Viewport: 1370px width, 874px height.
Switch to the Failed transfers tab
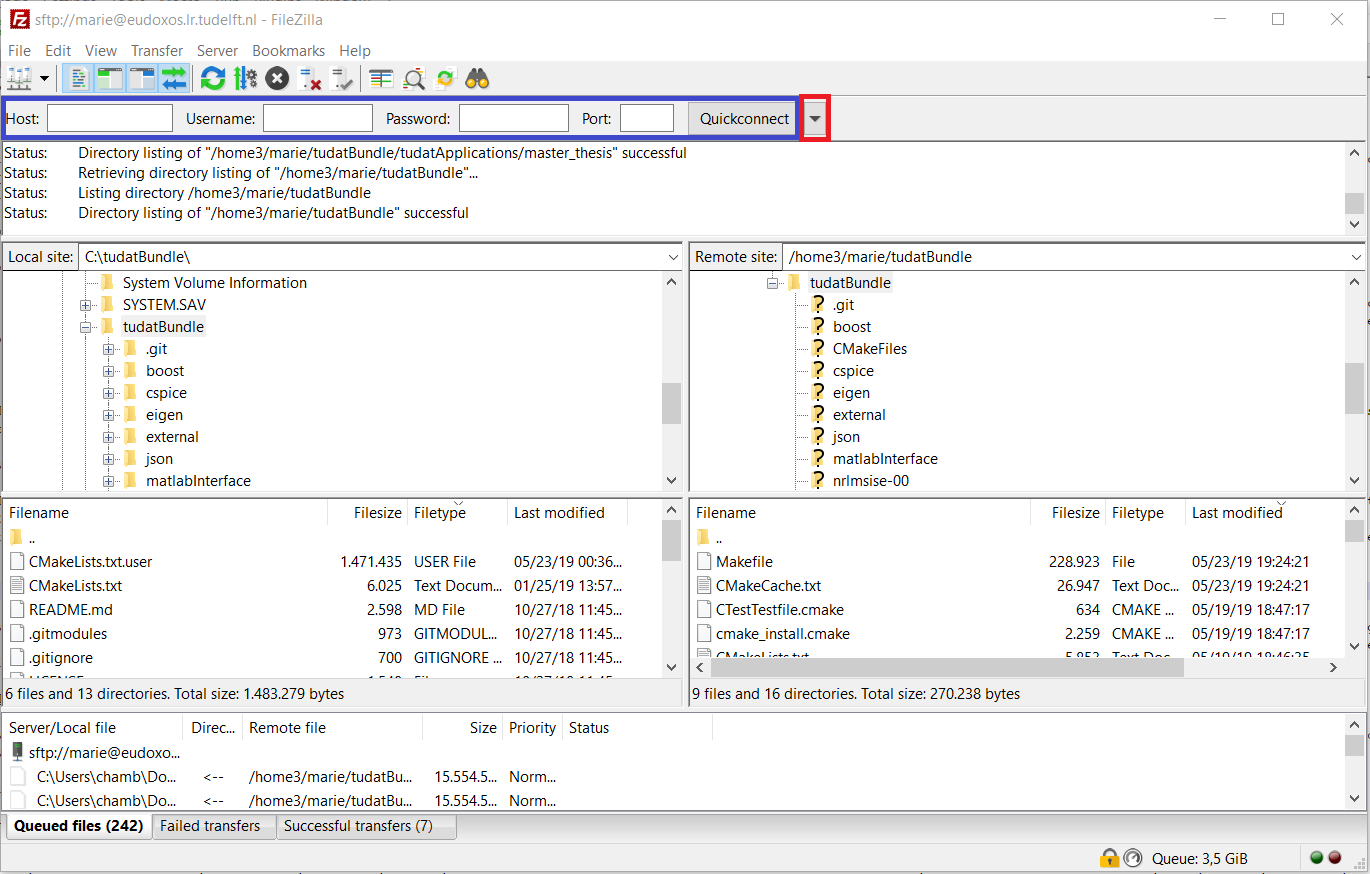tap(210, 826)
